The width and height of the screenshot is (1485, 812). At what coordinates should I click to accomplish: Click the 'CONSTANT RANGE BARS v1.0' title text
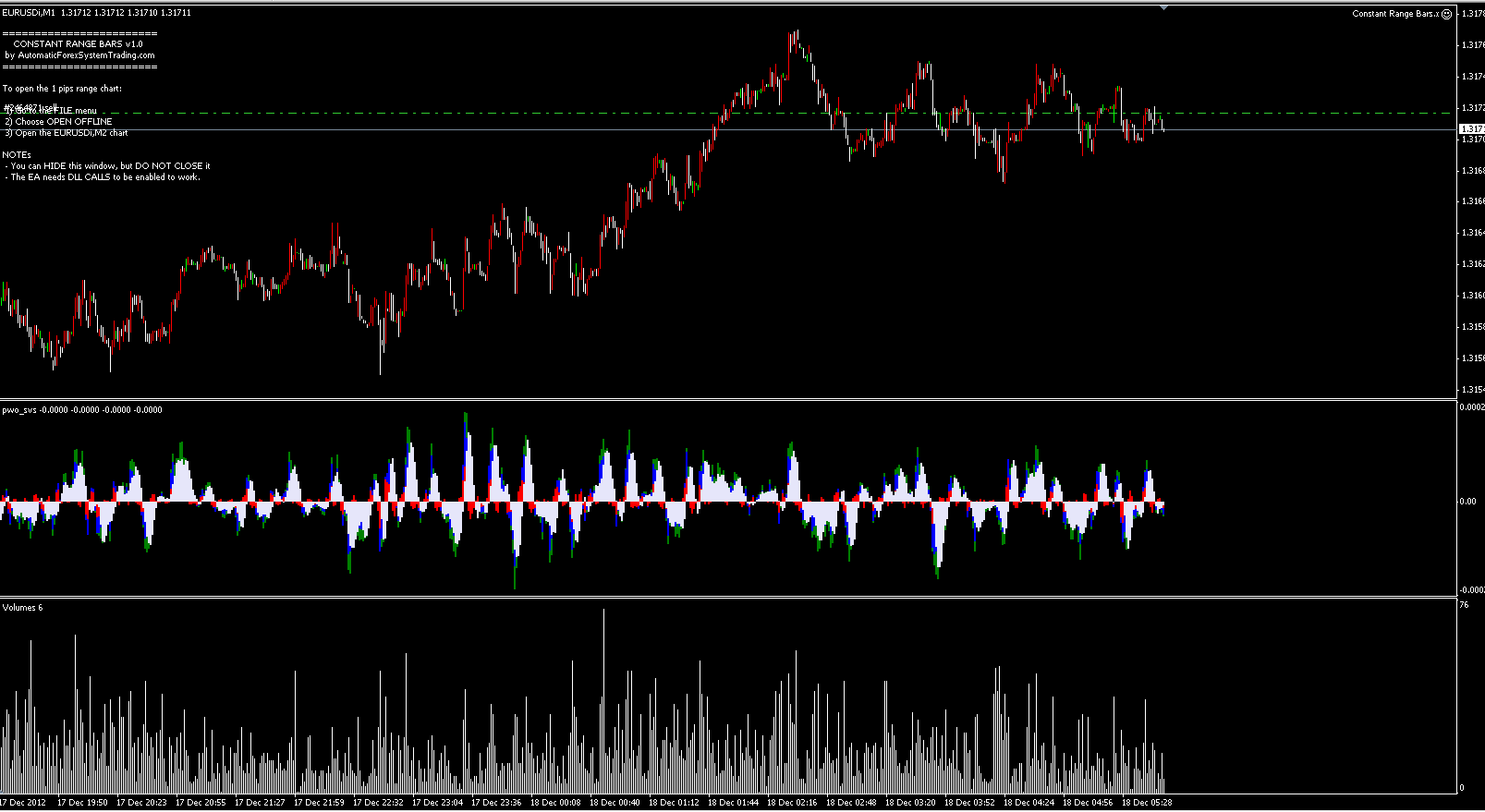78,44
